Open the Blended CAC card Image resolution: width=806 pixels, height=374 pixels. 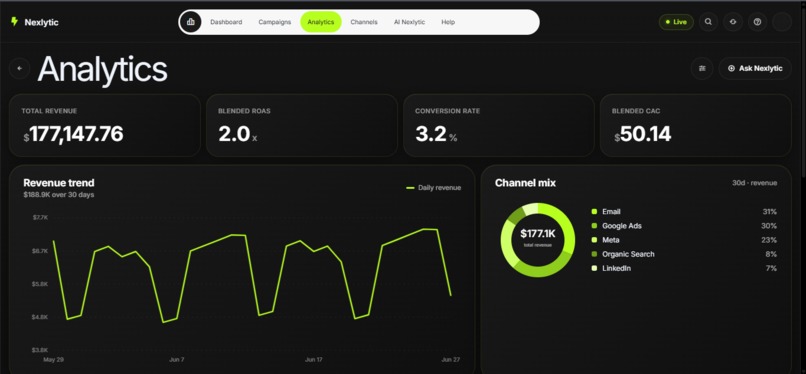coord(696,125)
